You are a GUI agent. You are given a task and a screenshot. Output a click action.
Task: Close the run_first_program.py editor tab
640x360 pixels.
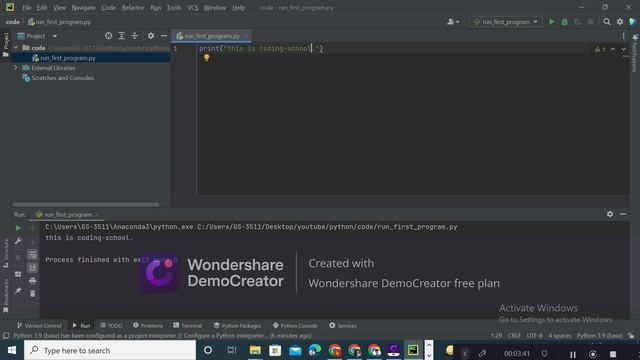(x=245, y=36)
